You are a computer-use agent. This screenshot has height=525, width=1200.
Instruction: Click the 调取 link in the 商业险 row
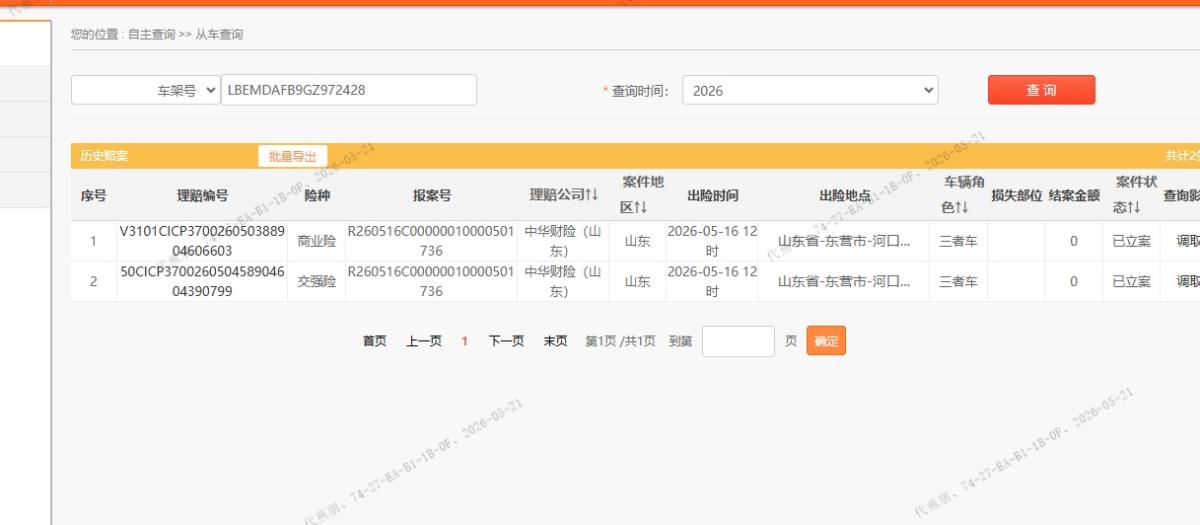[1188, 241]
